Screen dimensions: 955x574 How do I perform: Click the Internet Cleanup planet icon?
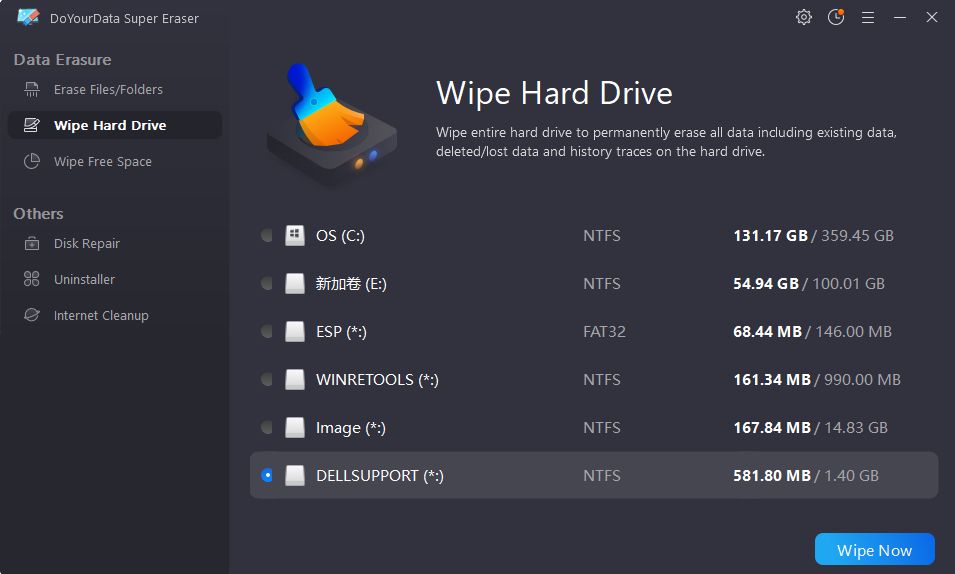(32, 315)
